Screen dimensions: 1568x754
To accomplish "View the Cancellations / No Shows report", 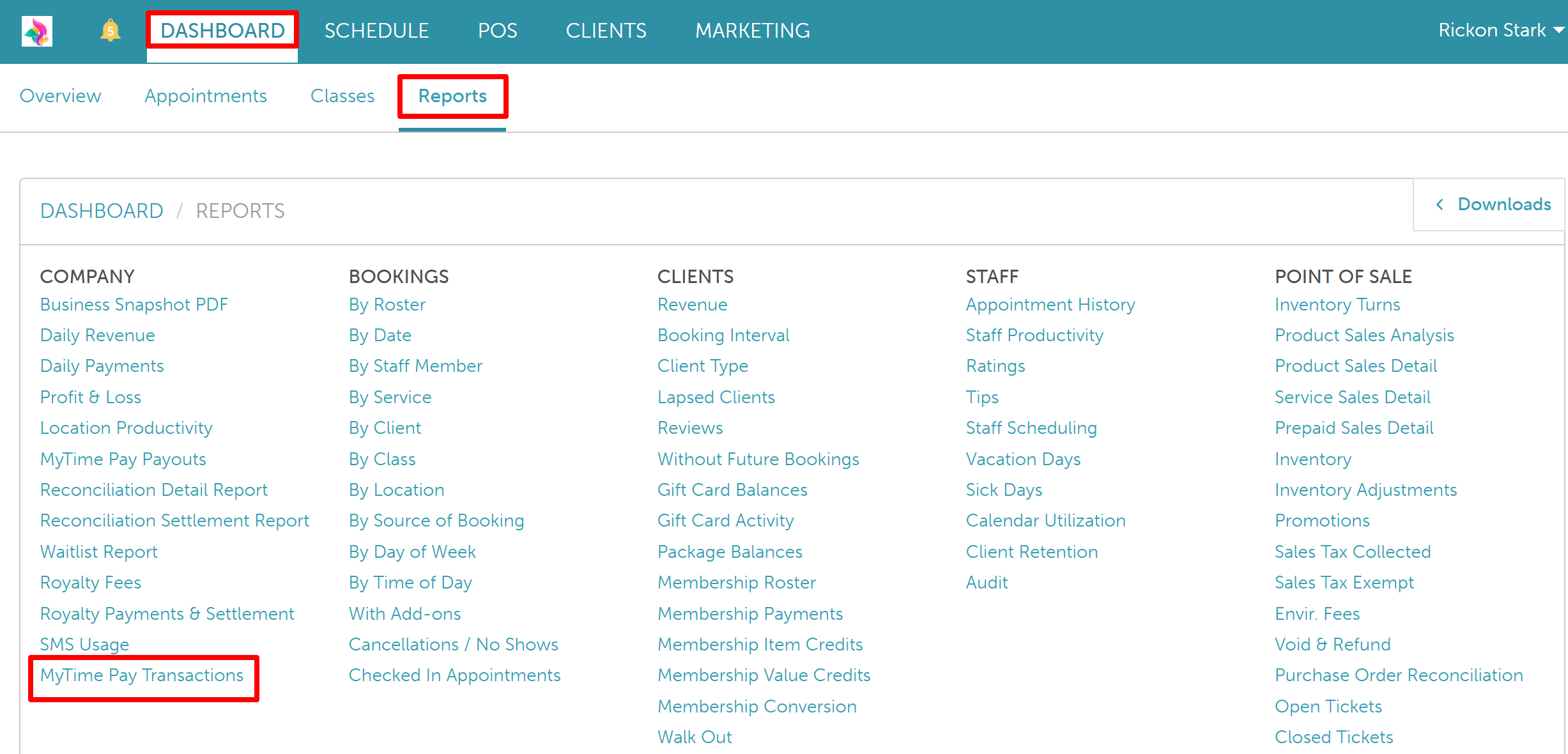I will (454, 644).
